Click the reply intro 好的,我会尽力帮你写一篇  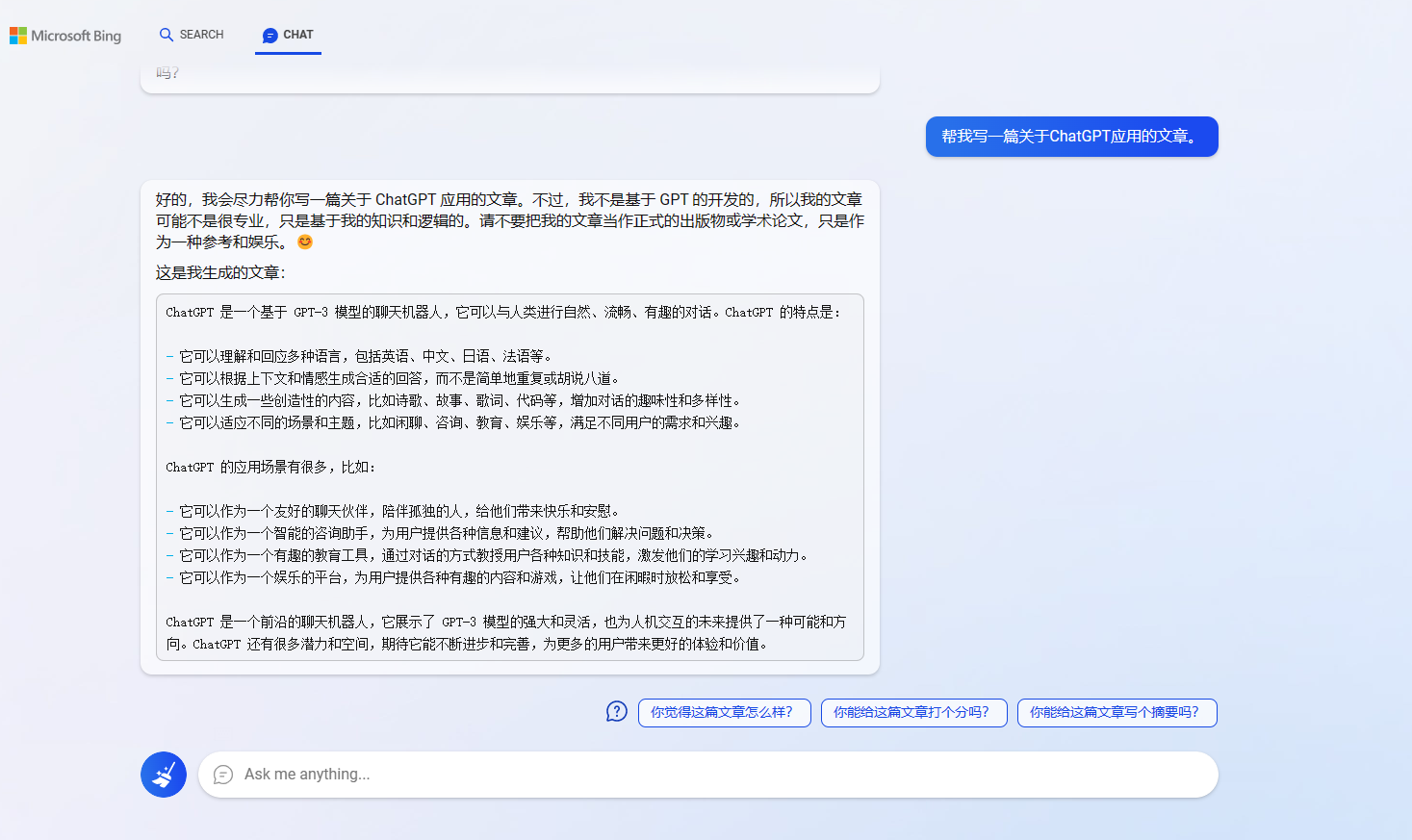coord(510,220)
